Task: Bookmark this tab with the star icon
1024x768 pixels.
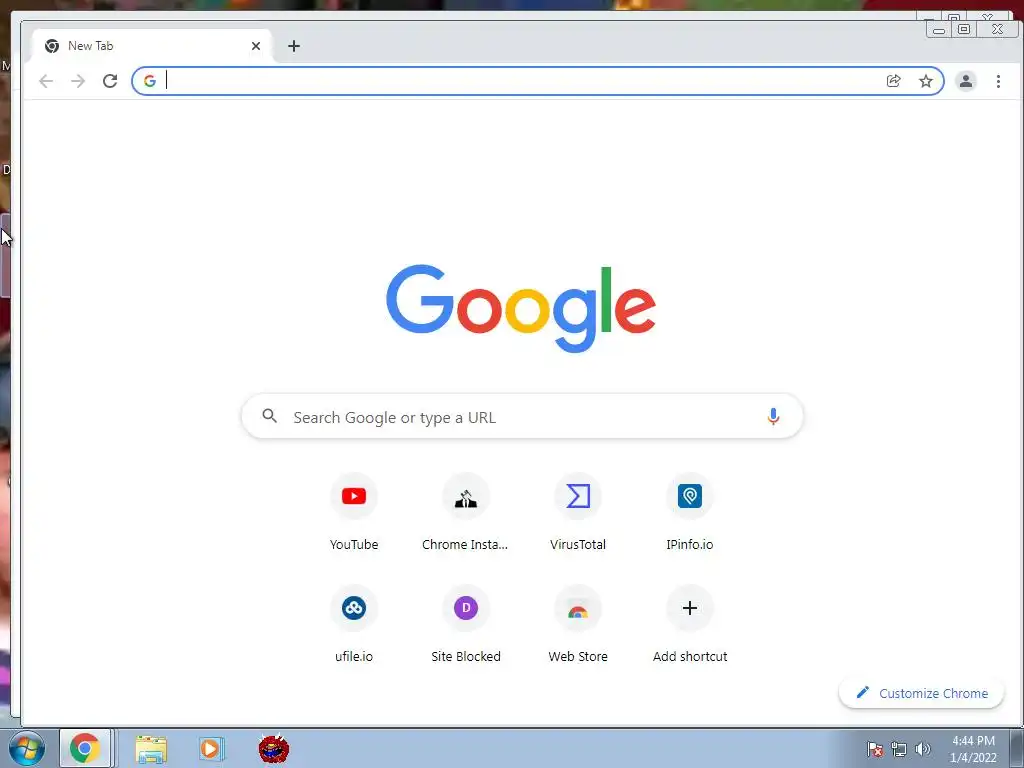Action: click(x=925, y=81)
